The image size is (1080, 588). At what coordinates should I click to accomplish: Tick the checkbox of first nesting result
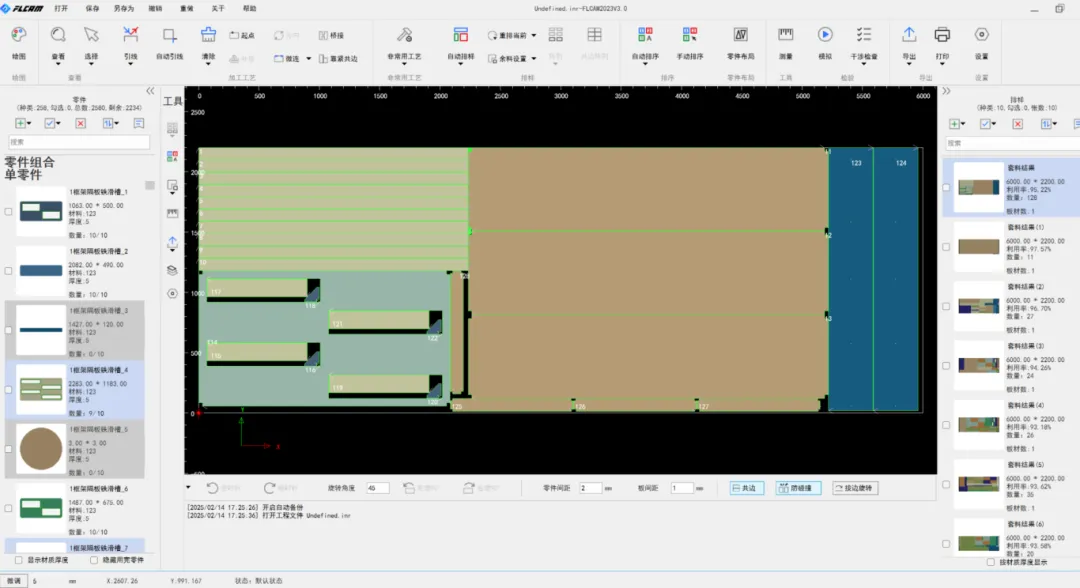[x=946, y=187]
